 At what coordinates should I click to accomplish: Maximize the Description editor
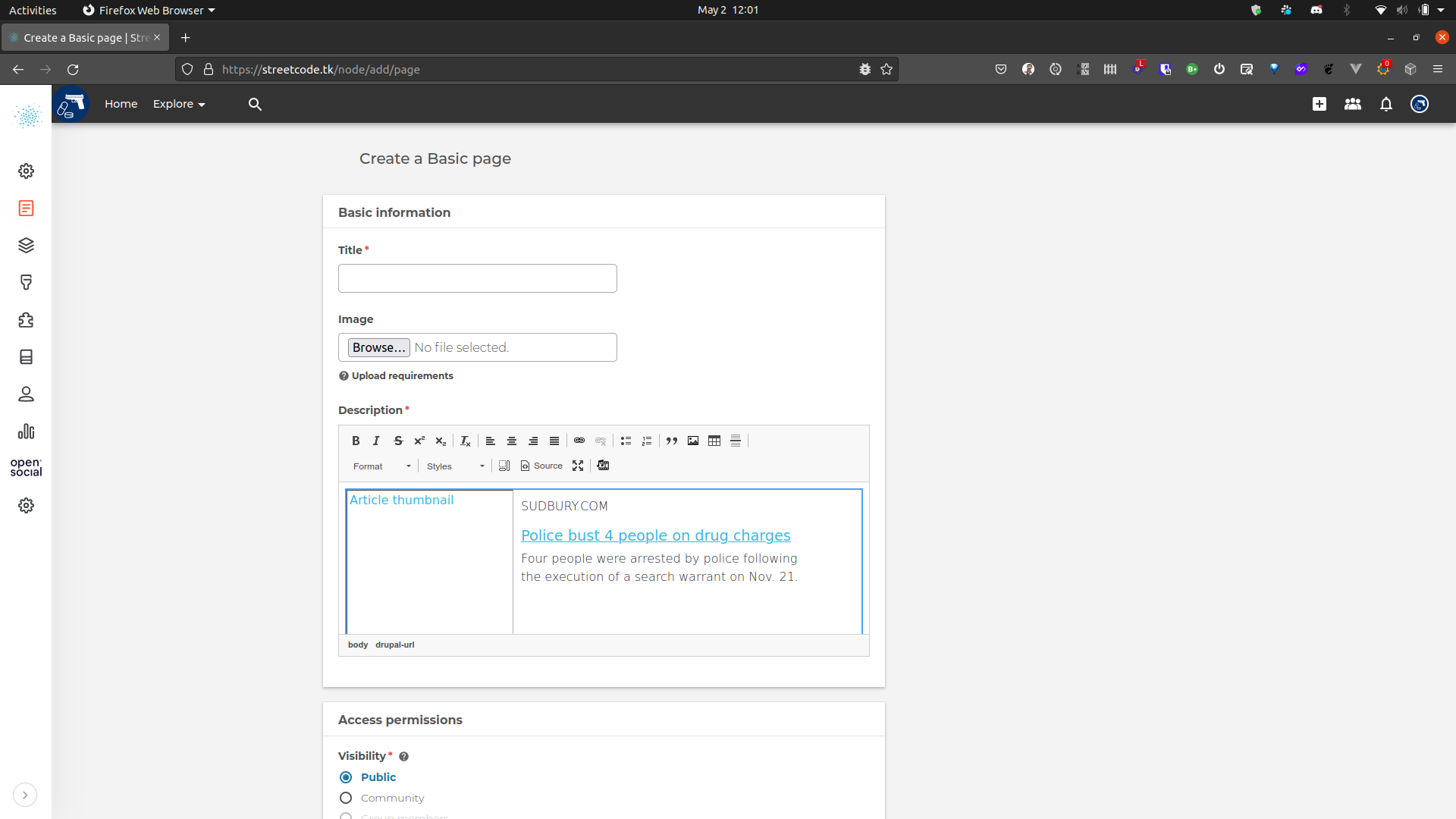[x=578, y=466]
